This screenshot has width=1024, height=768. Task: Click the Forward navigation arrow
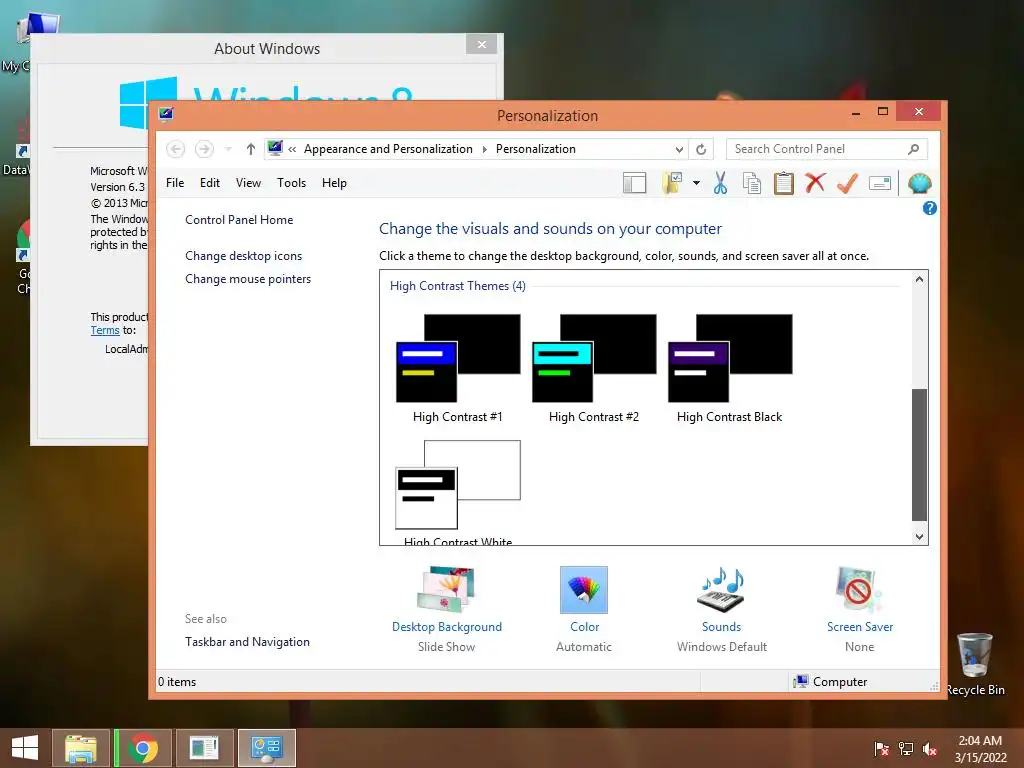(204, 149)
